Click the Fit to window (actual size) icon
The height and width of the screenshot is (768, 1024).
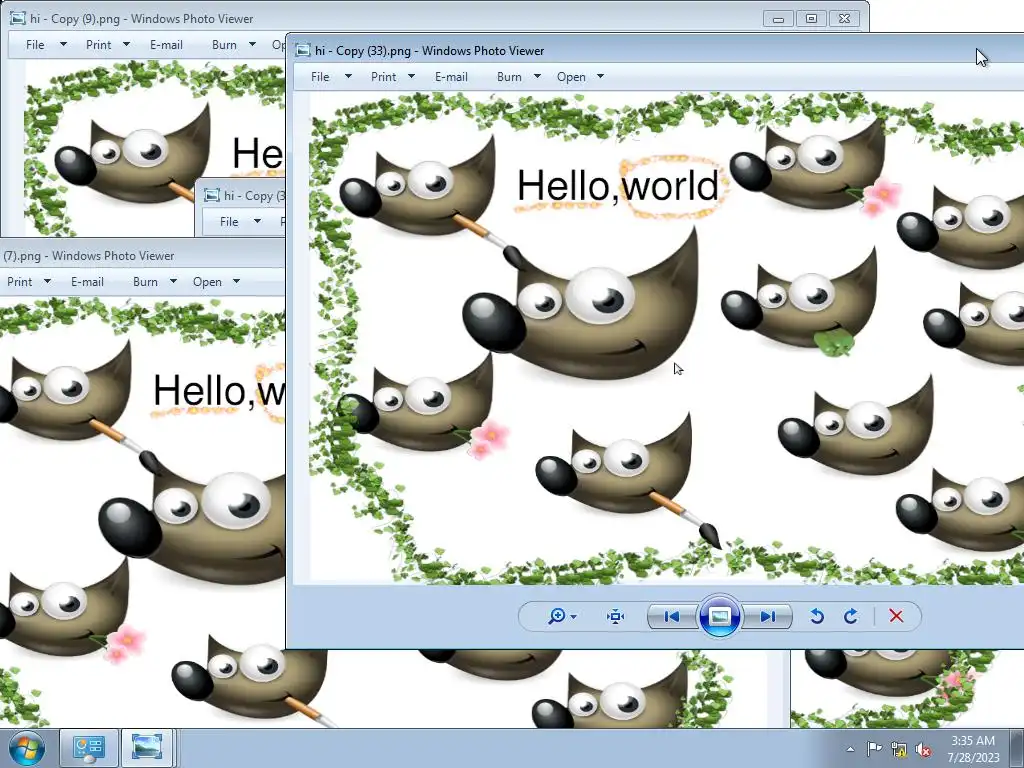point(615,616)
